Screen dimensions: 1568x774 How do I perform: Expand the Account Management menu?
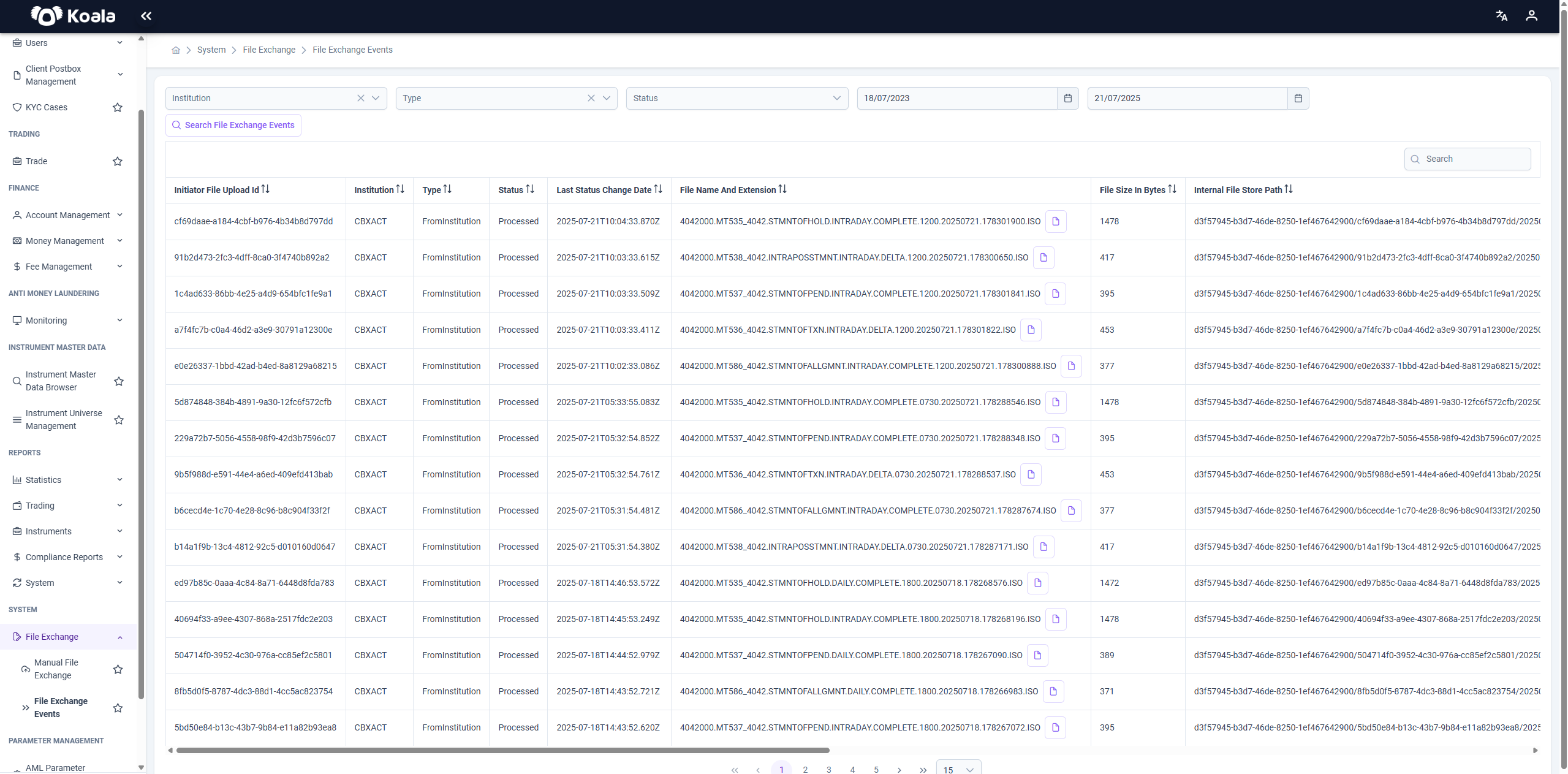[x=68, y=215]
